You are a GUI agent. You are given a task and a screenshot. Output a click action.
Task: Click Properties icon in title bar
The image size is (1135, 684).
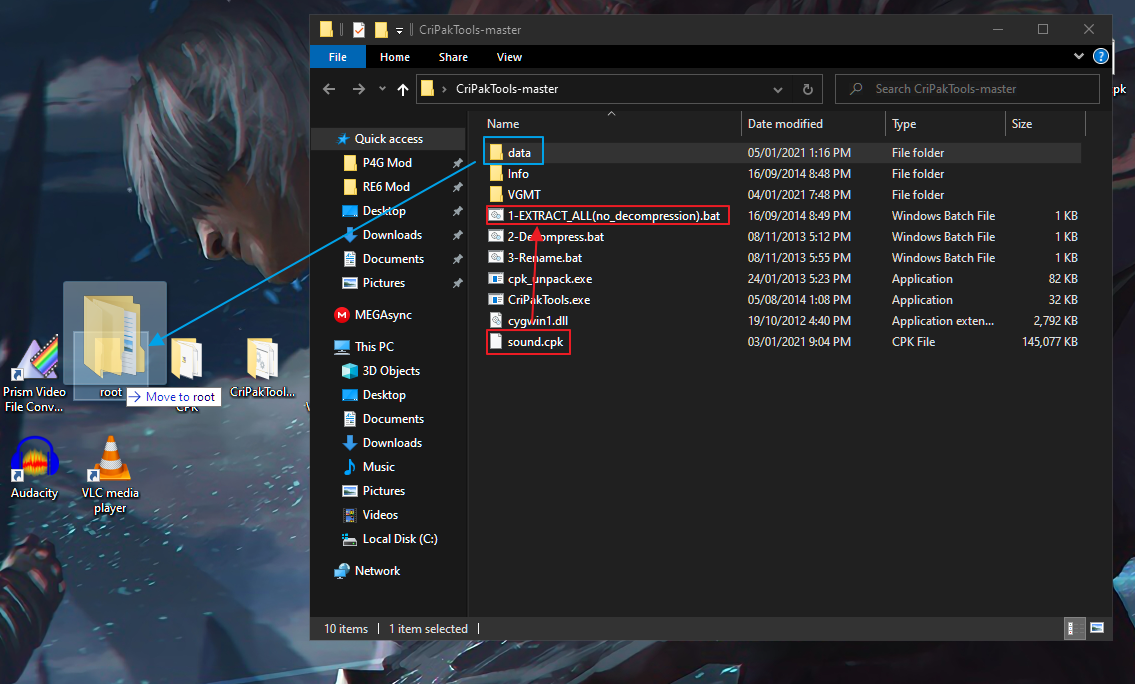tap(359, 30)
